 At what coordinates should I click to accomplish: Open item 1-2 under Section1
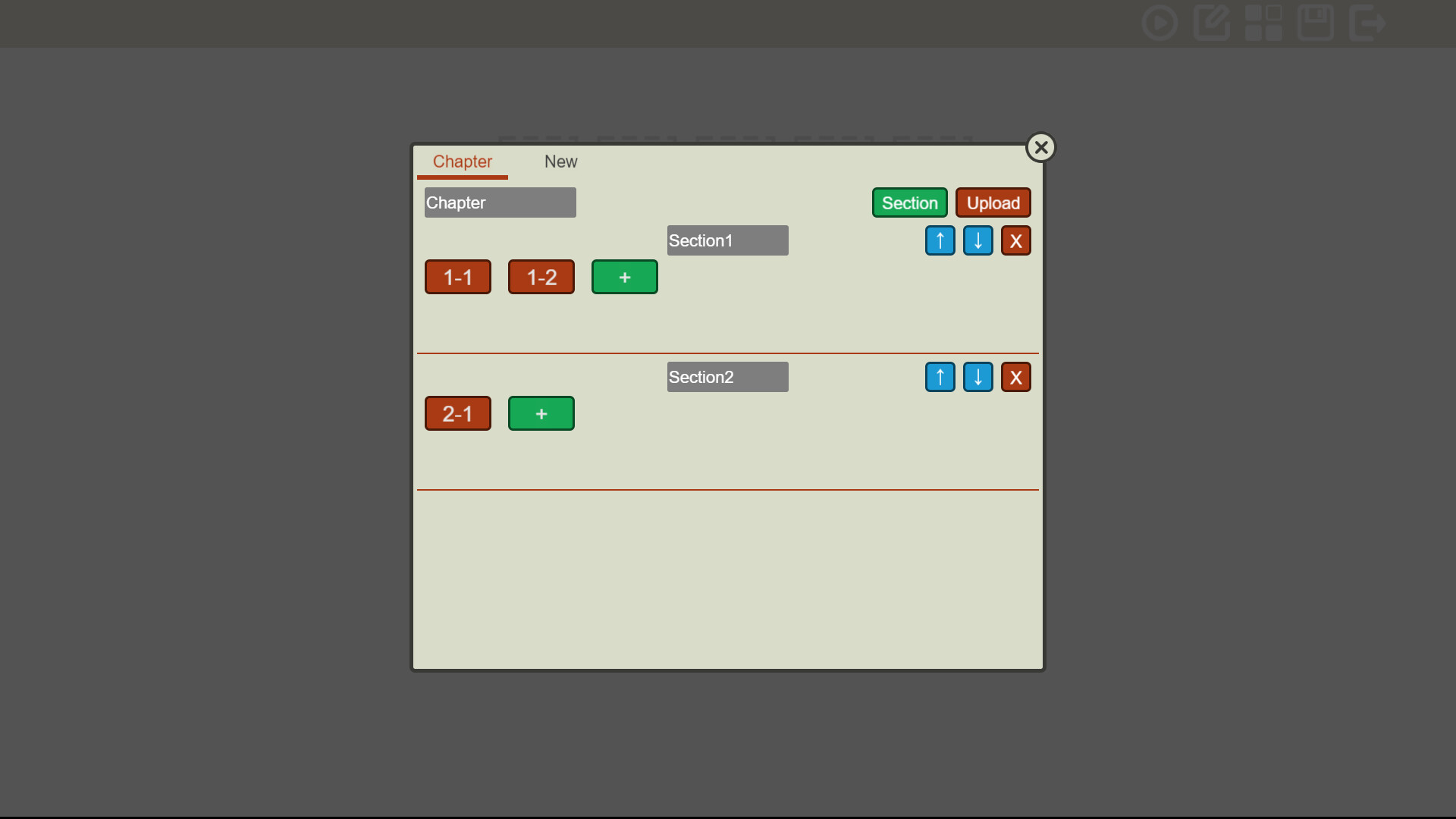tap(541, 277)
